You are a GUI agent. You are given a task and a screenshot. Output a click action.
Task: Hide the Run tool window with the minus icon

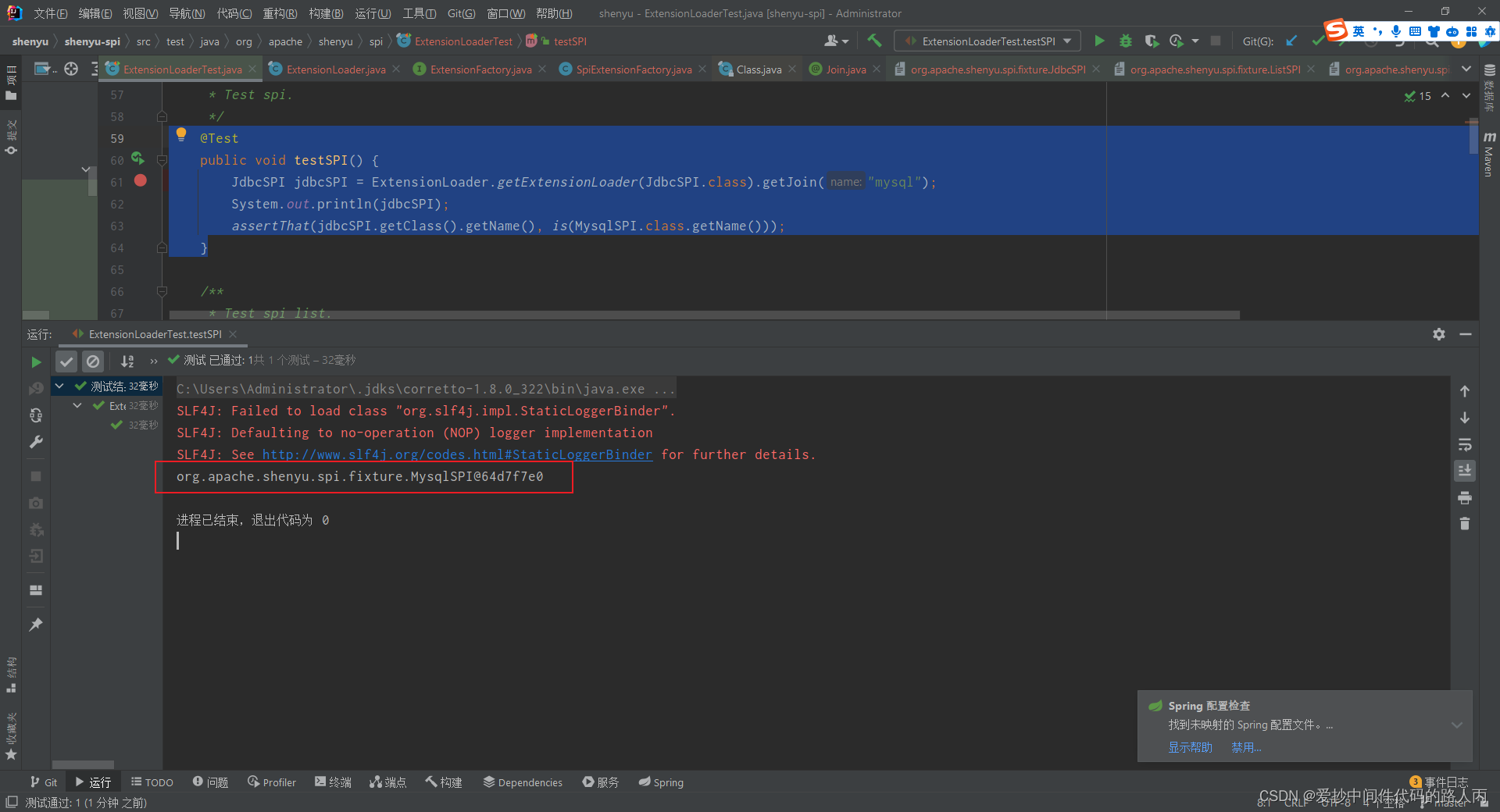click(1466, 334)
